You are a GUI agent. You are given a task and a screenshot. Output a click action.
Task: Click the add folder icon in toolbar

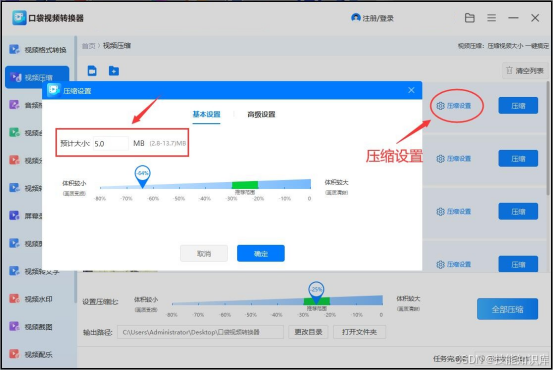click(x=114, y=71)
